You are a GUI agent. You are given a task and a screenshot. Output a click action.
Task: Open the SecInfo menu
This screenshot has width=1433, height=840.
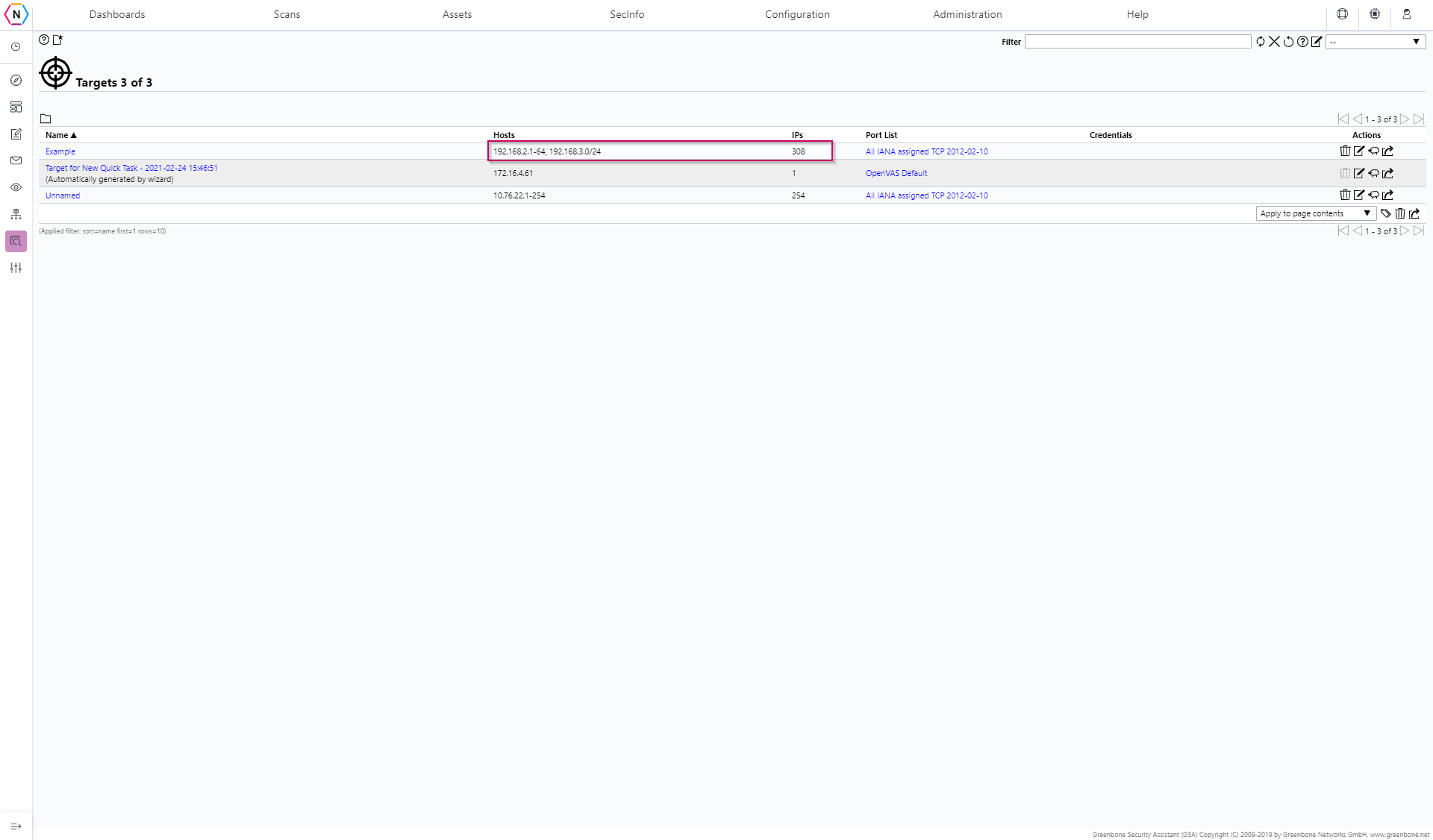click(x=627, y=14)
